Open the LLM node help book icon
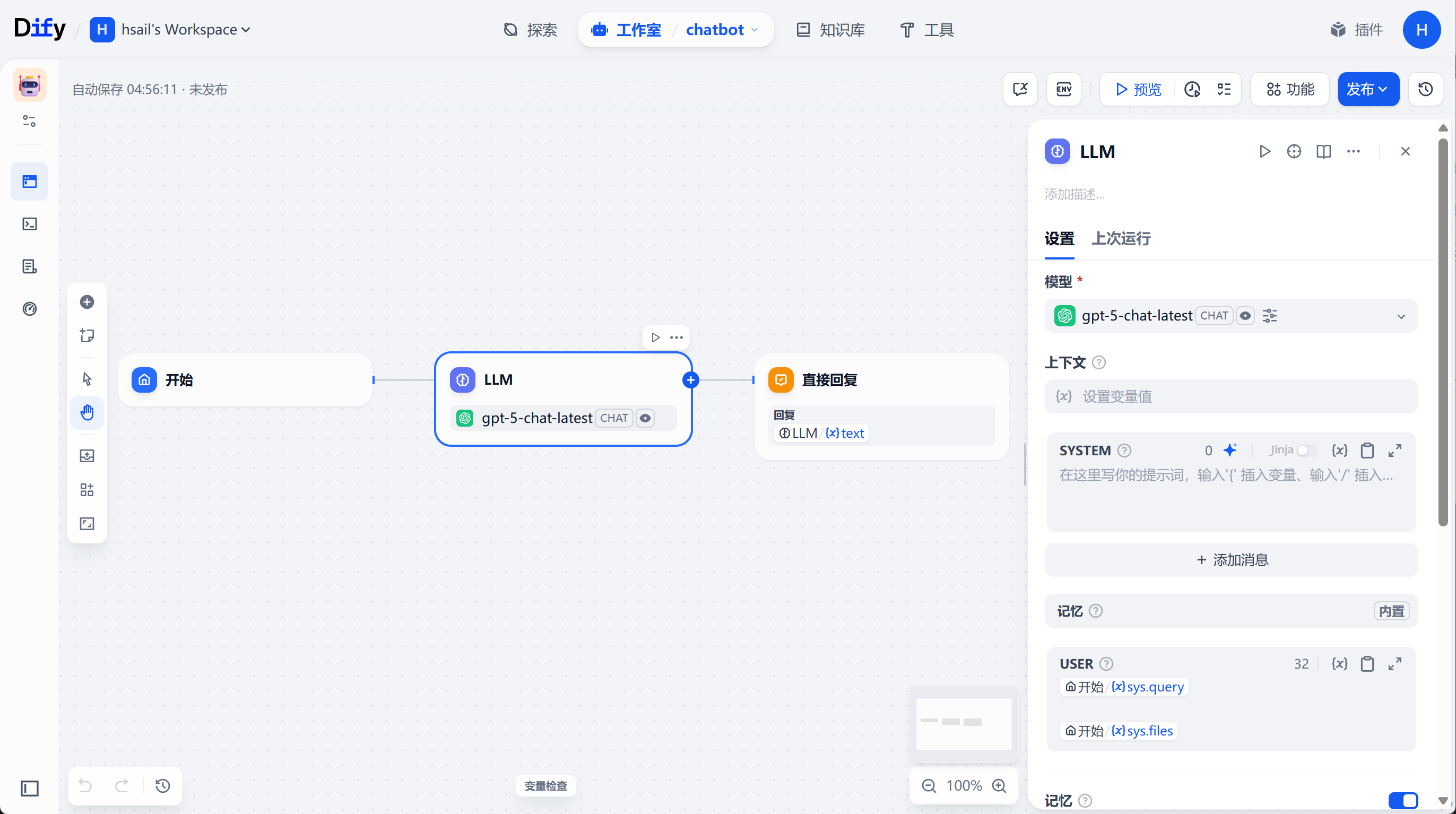This screenshot has height=814, width=1456. (1323, 151)
